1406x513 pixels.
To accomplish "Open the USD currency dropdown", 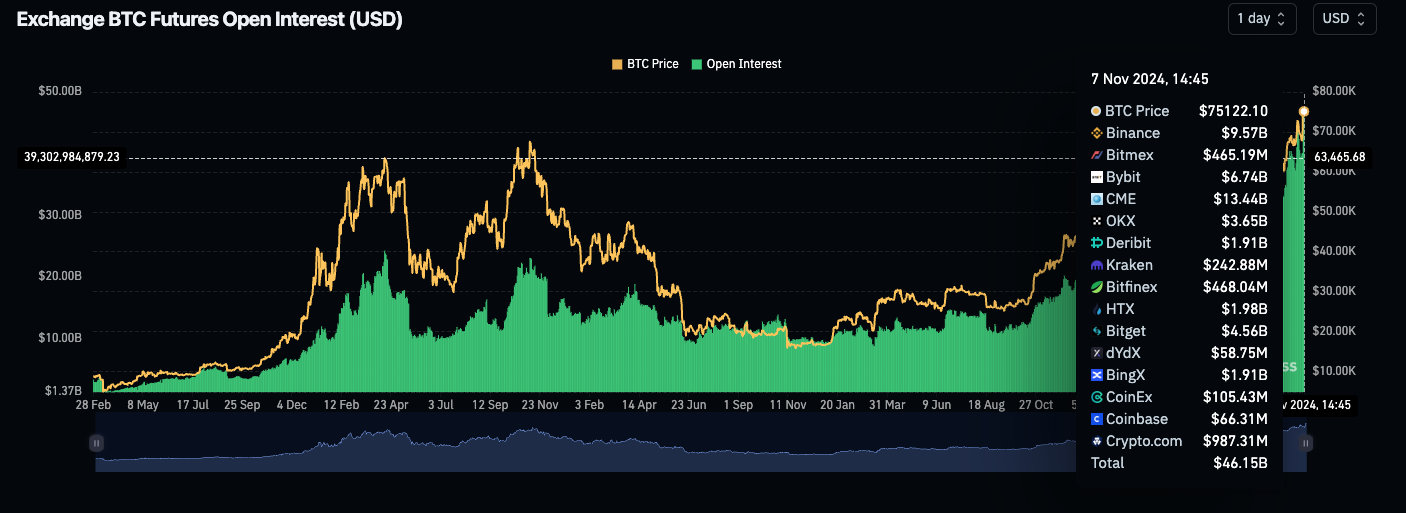I will click(x=1344, y=18).
